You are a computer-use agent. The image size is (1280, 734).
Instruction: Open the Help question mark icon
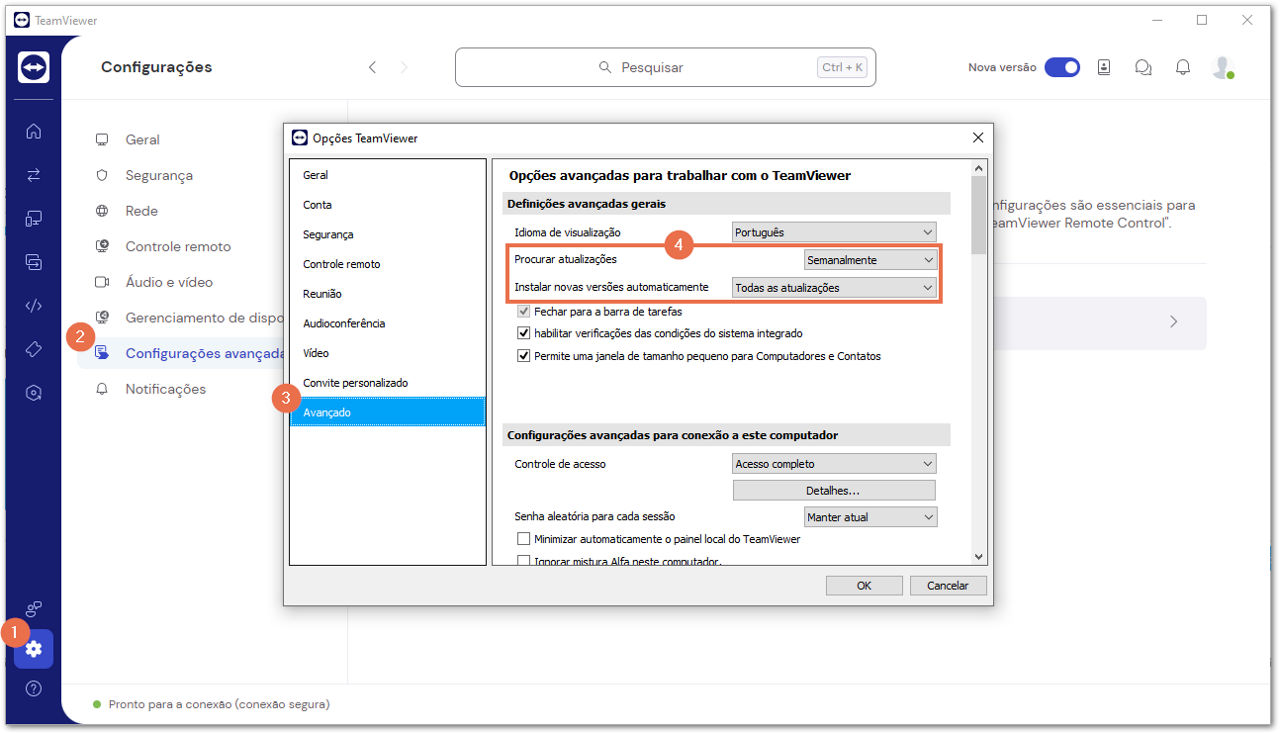(33, 689)
